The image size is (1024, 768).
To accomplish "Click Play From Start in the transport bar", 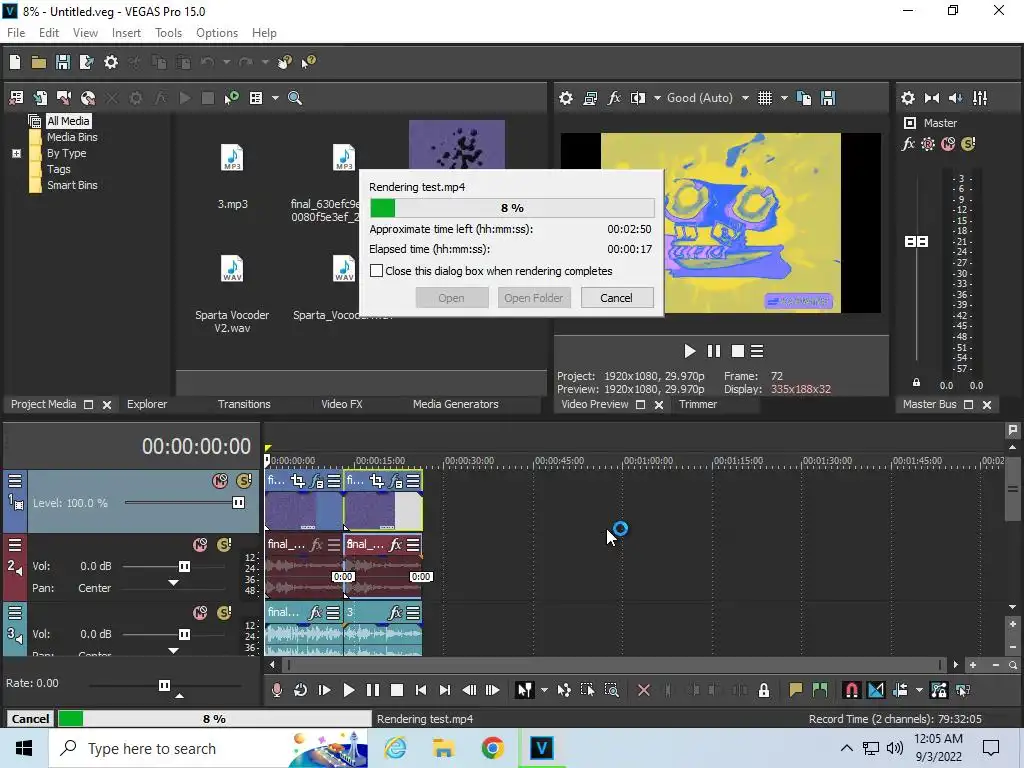I will (325, 690).
